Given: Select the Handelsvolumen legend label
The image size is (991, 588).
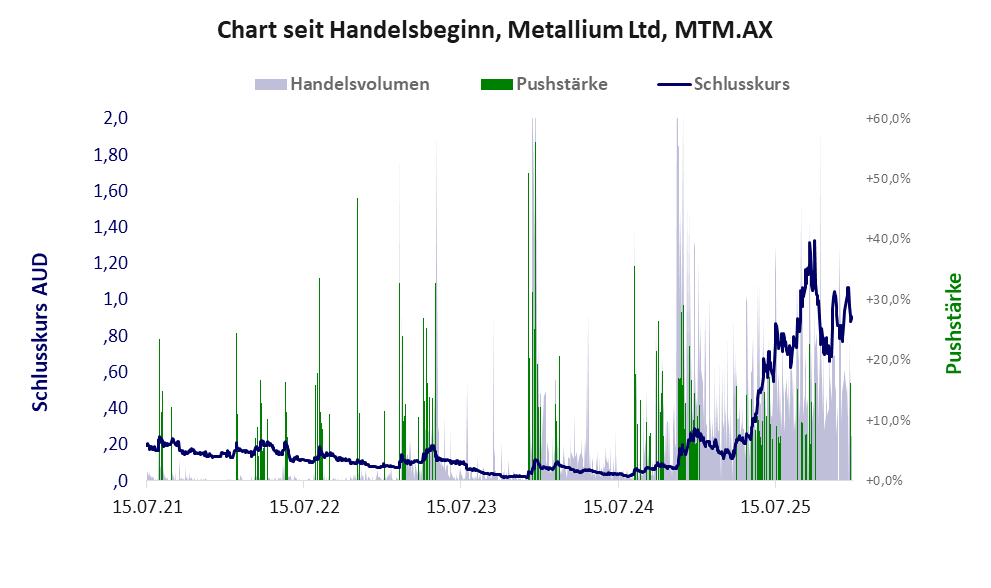Looking at the screenshot, I should coord(360,84).
